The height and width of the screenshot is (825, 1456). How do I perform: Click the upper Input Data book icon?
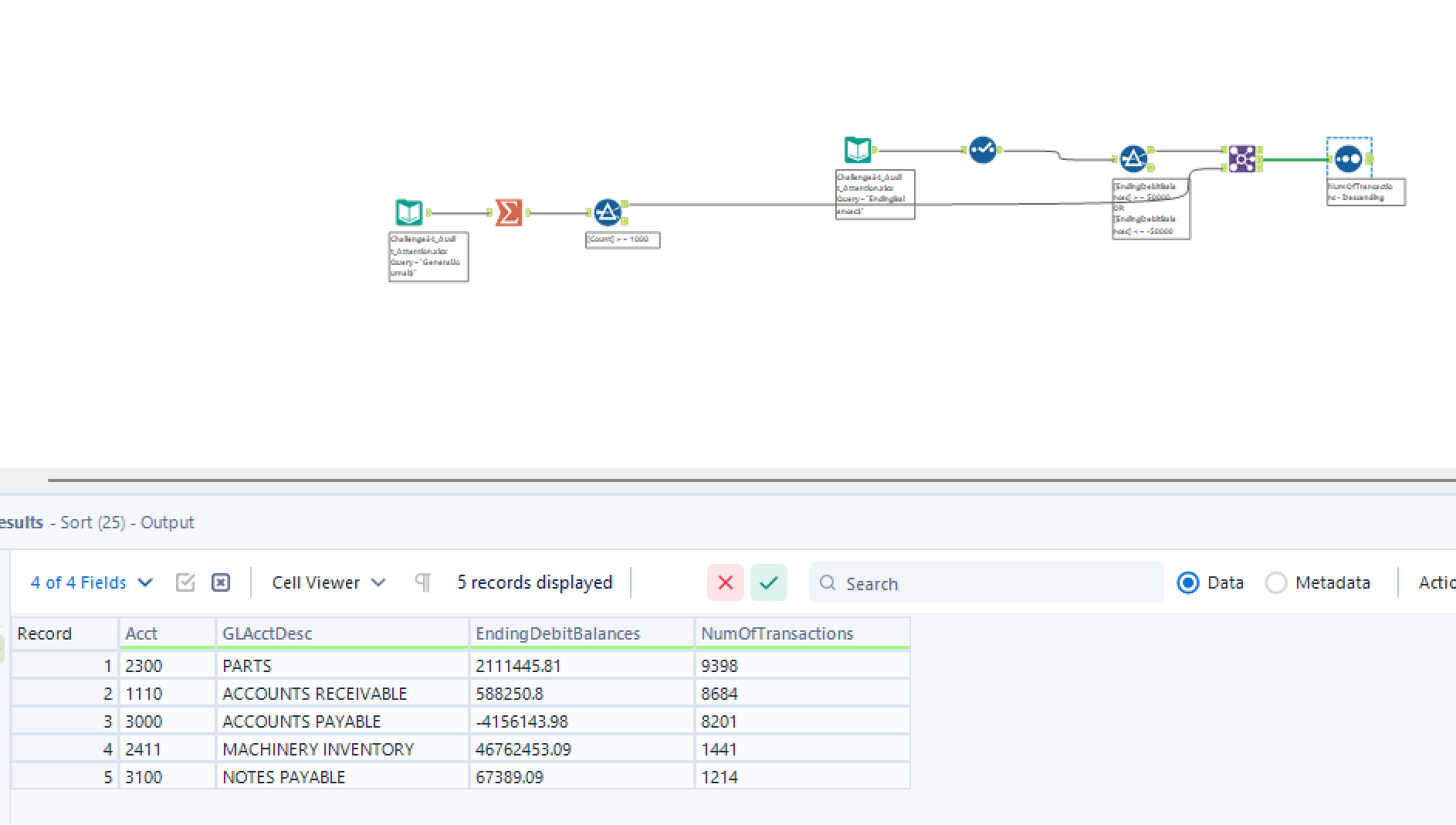tap(857, 150)
